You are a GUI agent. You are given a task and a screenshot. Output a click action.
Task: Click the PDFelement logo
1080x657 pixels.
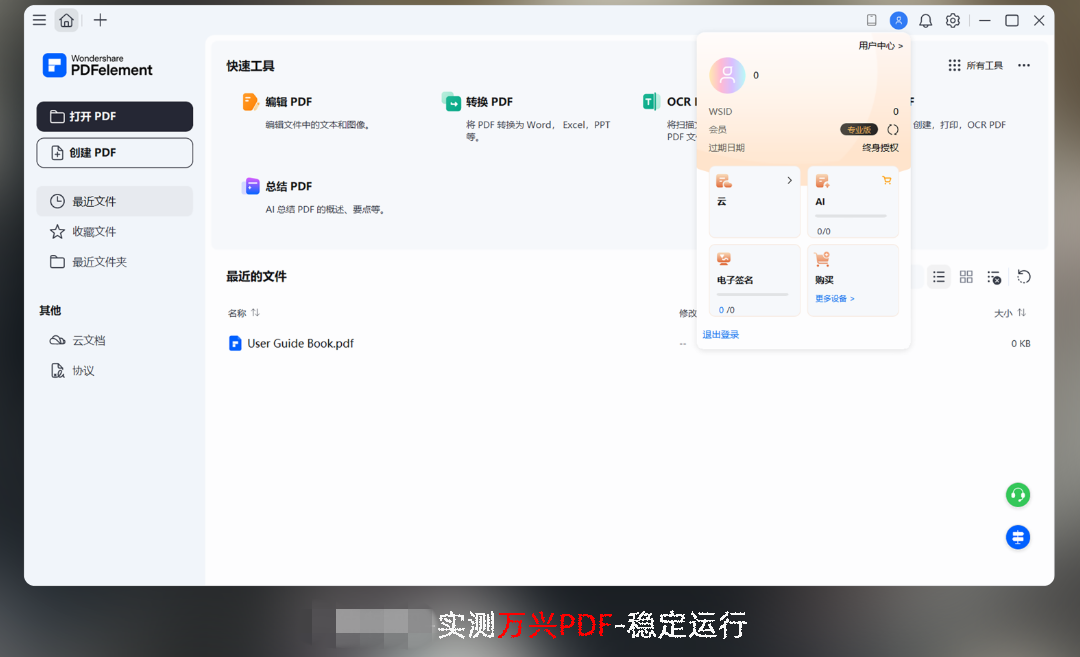pyautogui.click(x=98, y=65)
